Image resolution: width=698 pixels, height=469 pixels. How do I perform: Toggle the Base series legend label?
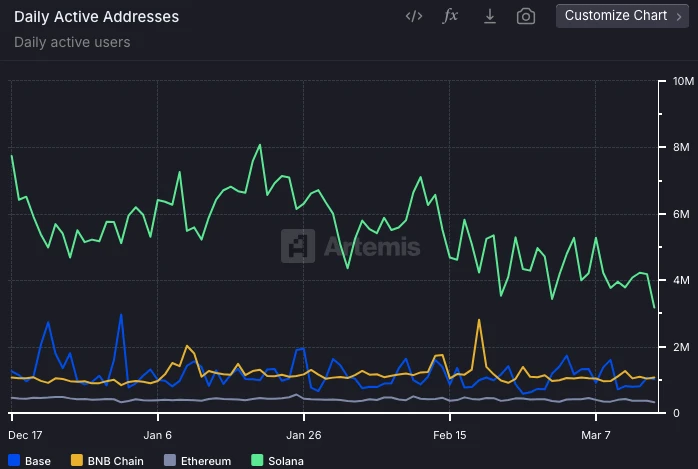[38, 461]
